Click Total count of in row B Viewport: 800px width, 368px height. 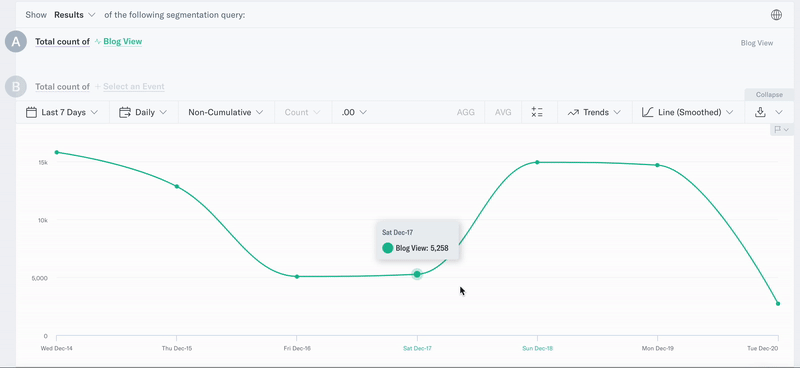pyautogui.click(x=62, y=87)
